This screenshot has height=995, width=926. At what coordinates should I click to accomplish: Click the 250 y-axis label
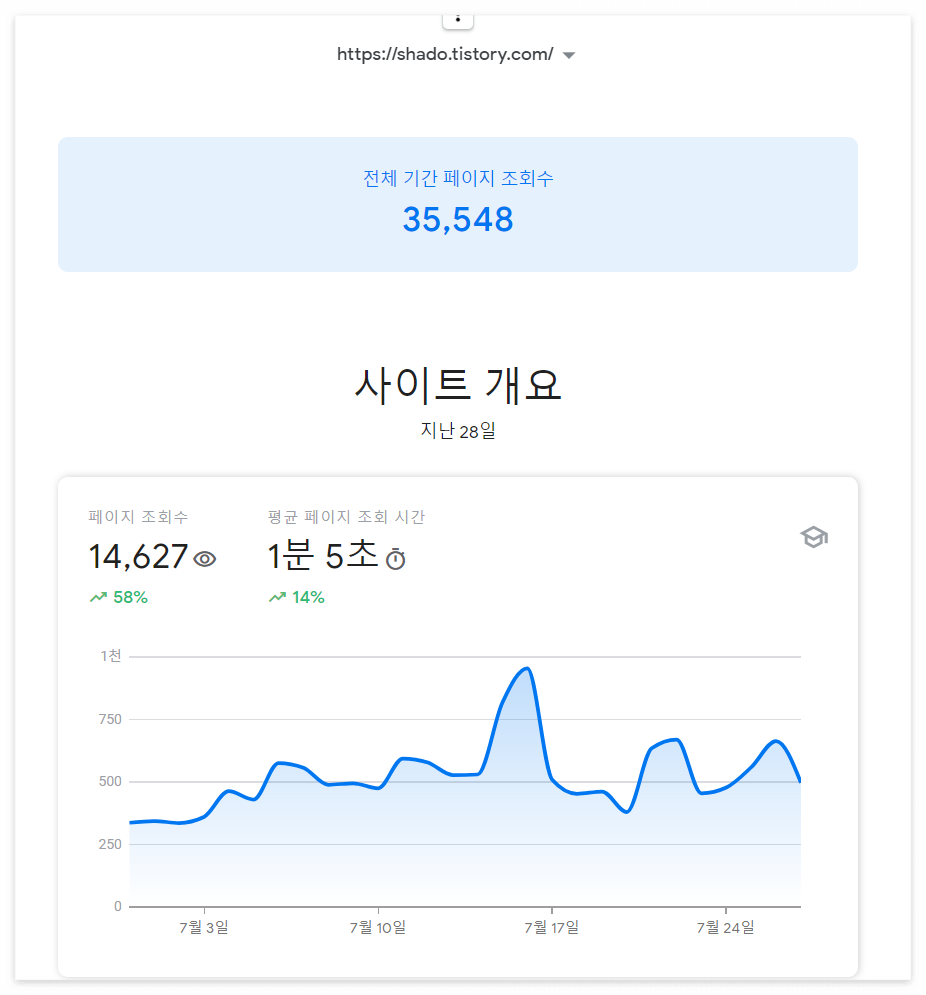click(110, 844)
